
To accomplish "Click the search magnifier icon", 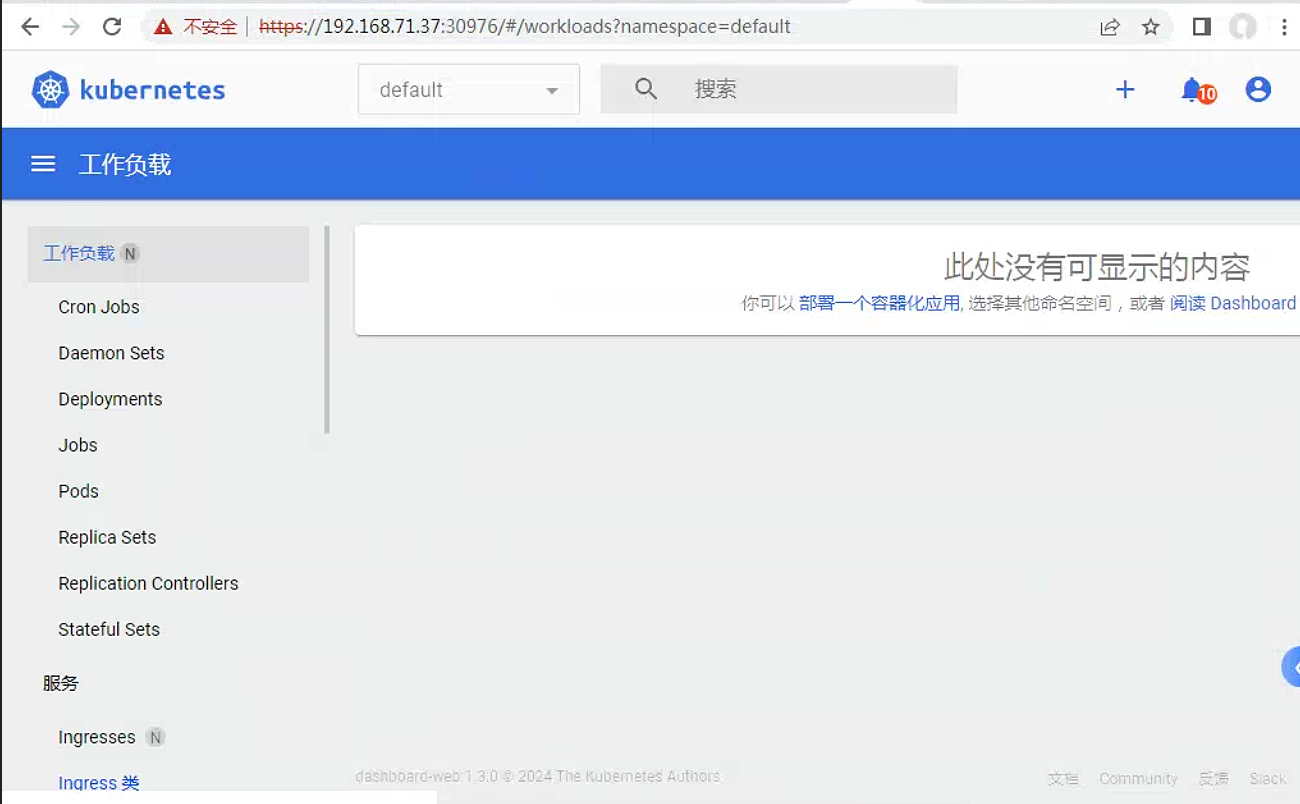I will [x=646, y=89].
